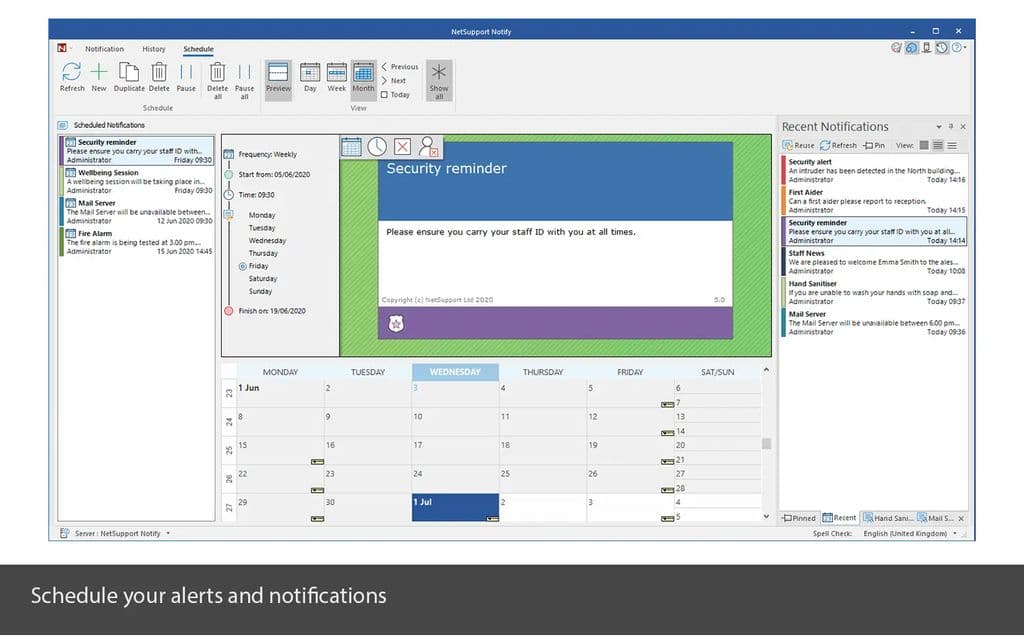The height and width of the screenshot is (640, 1024).
Task: Open the NetSupport N application menu
Action: [62, 48]
